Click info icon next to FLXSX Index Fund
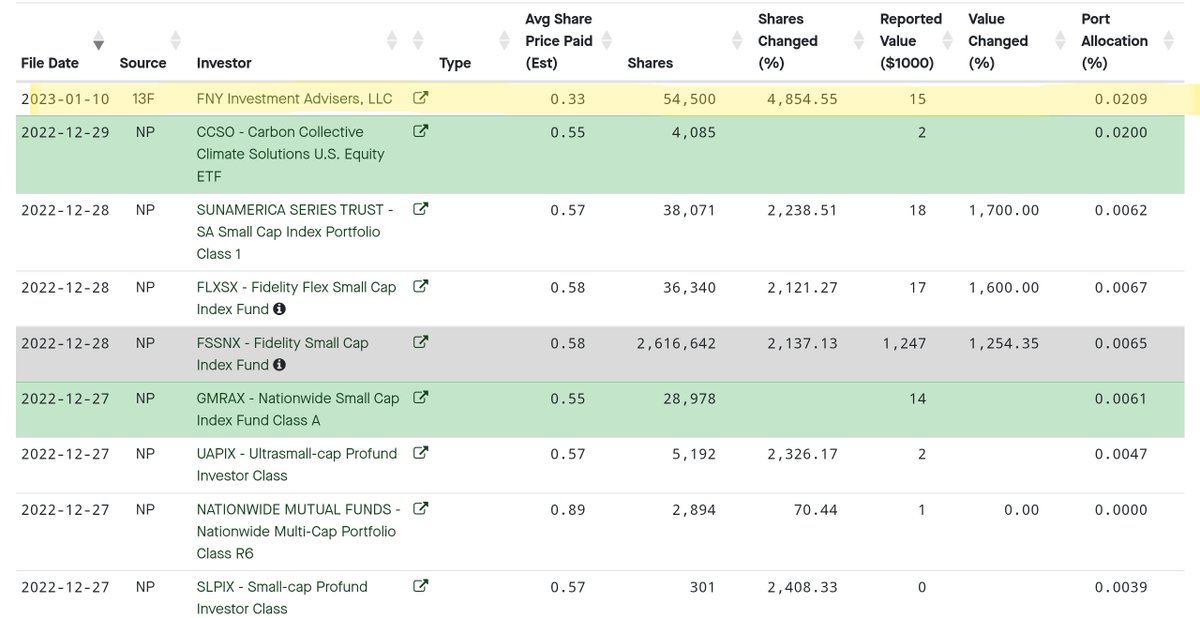 280,310
